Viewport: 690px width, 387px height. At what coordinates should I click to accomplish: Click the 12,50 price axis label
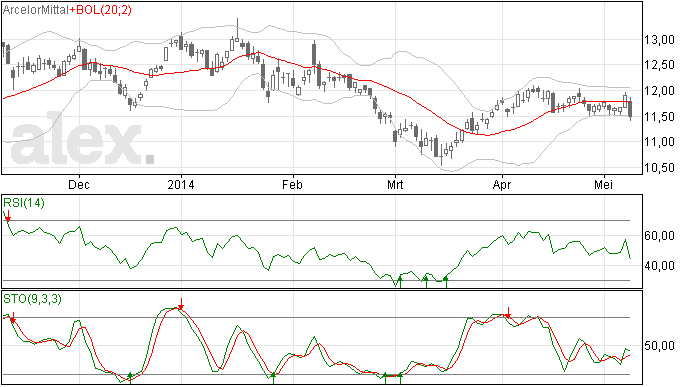click(659, 65)
